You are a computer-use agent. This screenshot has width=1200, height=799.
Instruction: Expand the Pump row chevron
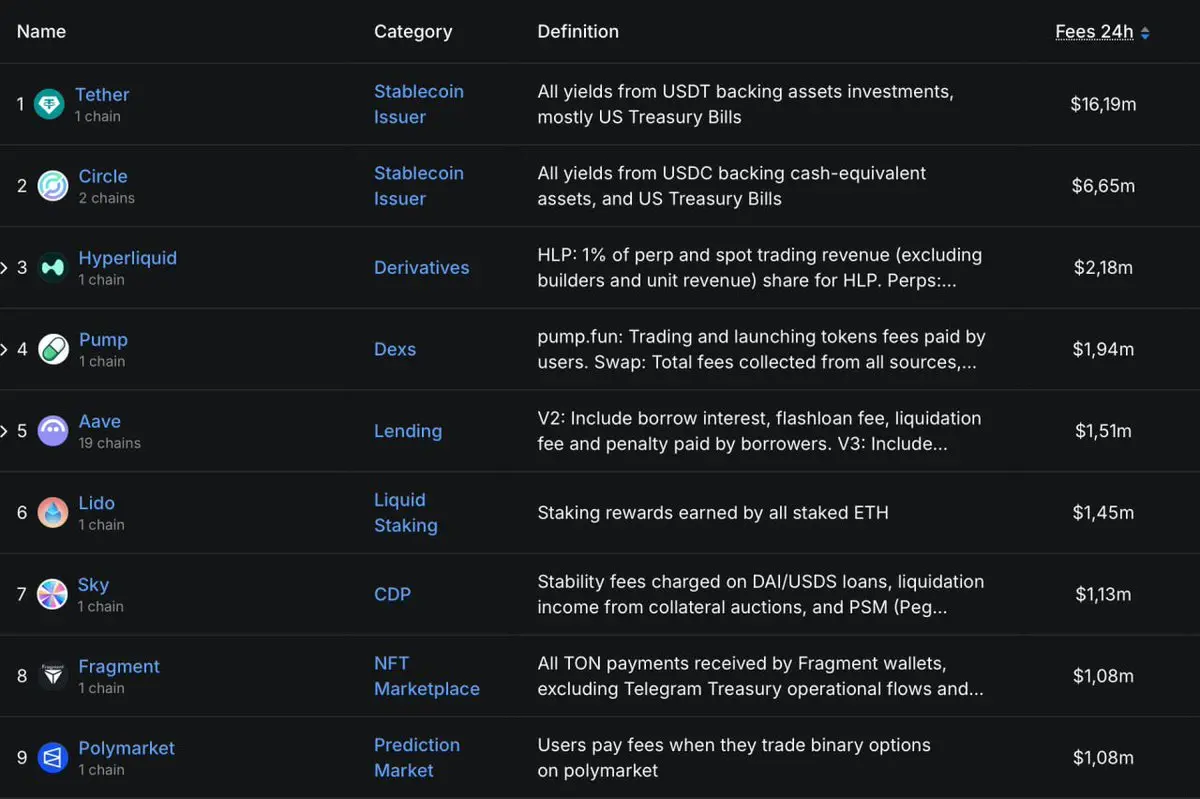coord(5,349)
